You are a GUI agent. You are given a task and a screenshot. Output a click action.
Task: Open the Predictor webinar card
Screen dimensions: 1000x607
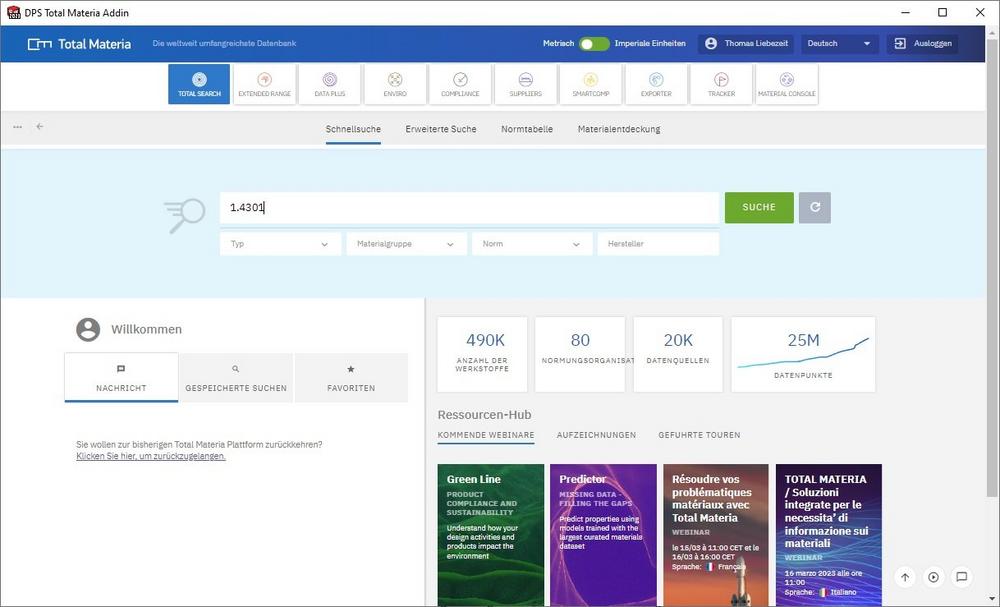603,535
